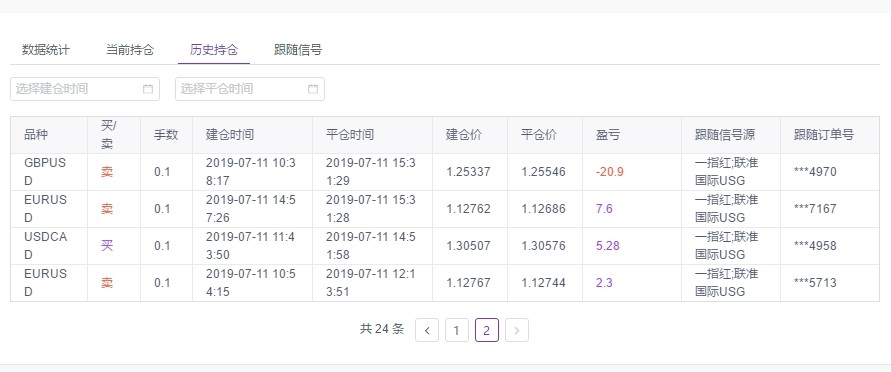Click the 买 label in USDCAD row
891x372 pixels.
(x=107, y=246)
